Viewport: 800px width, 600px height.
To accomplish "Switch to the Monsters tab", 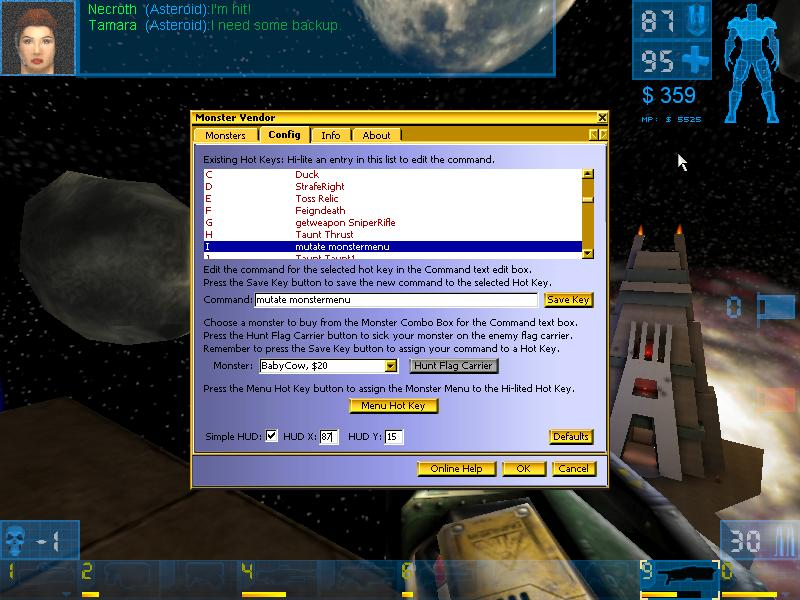I will point(224,134).
